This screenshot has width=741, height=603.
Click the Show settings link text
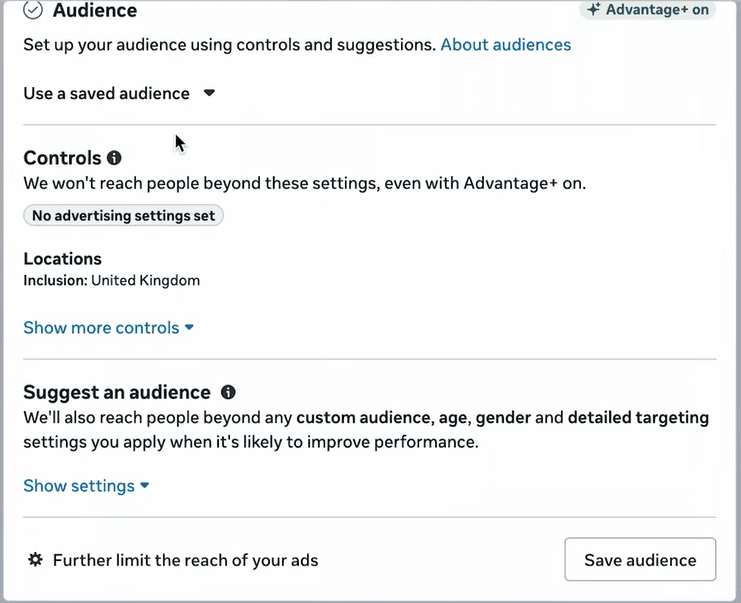click(x=79, y=486)
